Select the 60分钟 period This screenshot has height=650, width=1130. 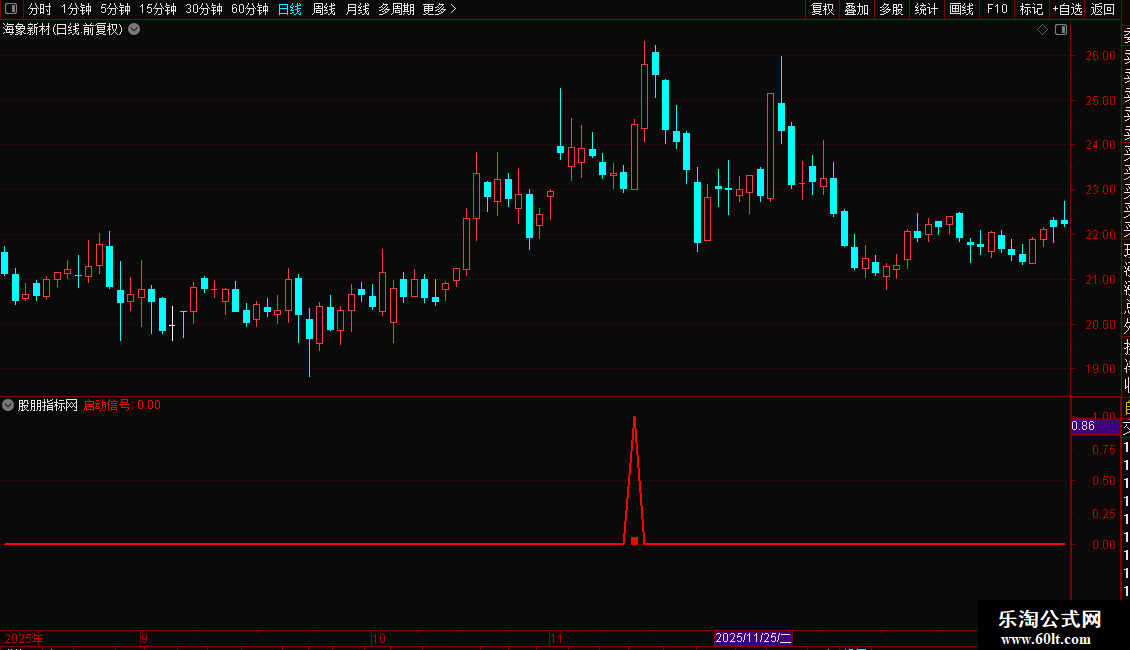click(x=250, y=9)
